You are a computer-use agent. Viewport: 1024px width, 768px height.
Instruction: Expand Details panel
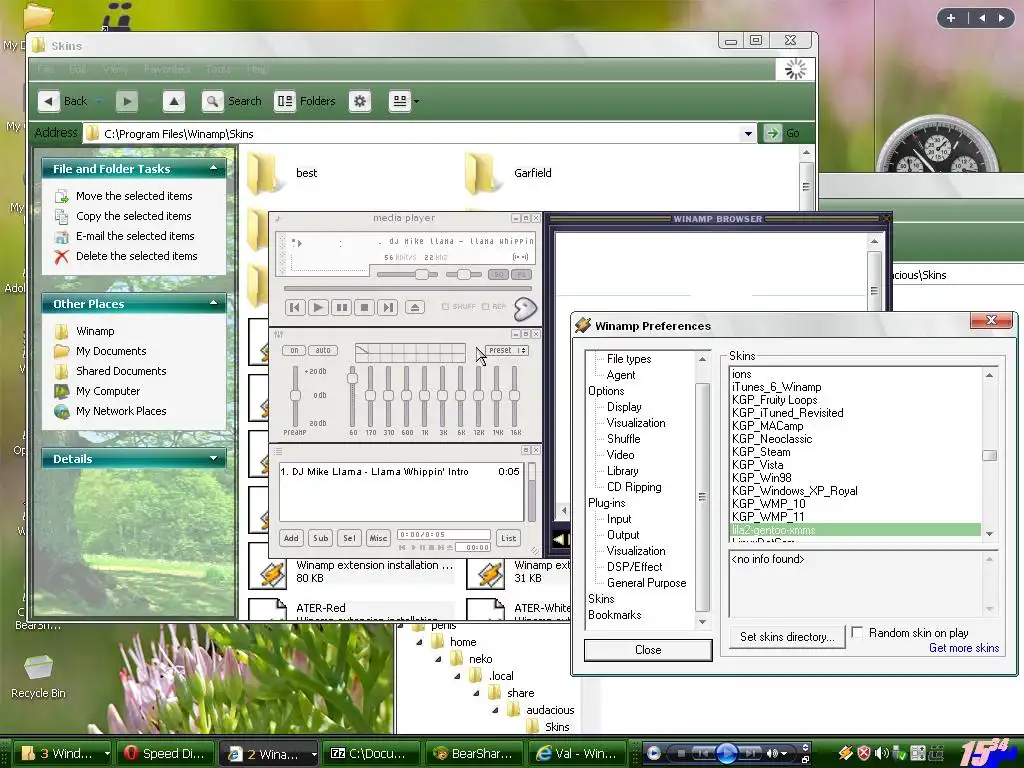[x=214, y=458]
